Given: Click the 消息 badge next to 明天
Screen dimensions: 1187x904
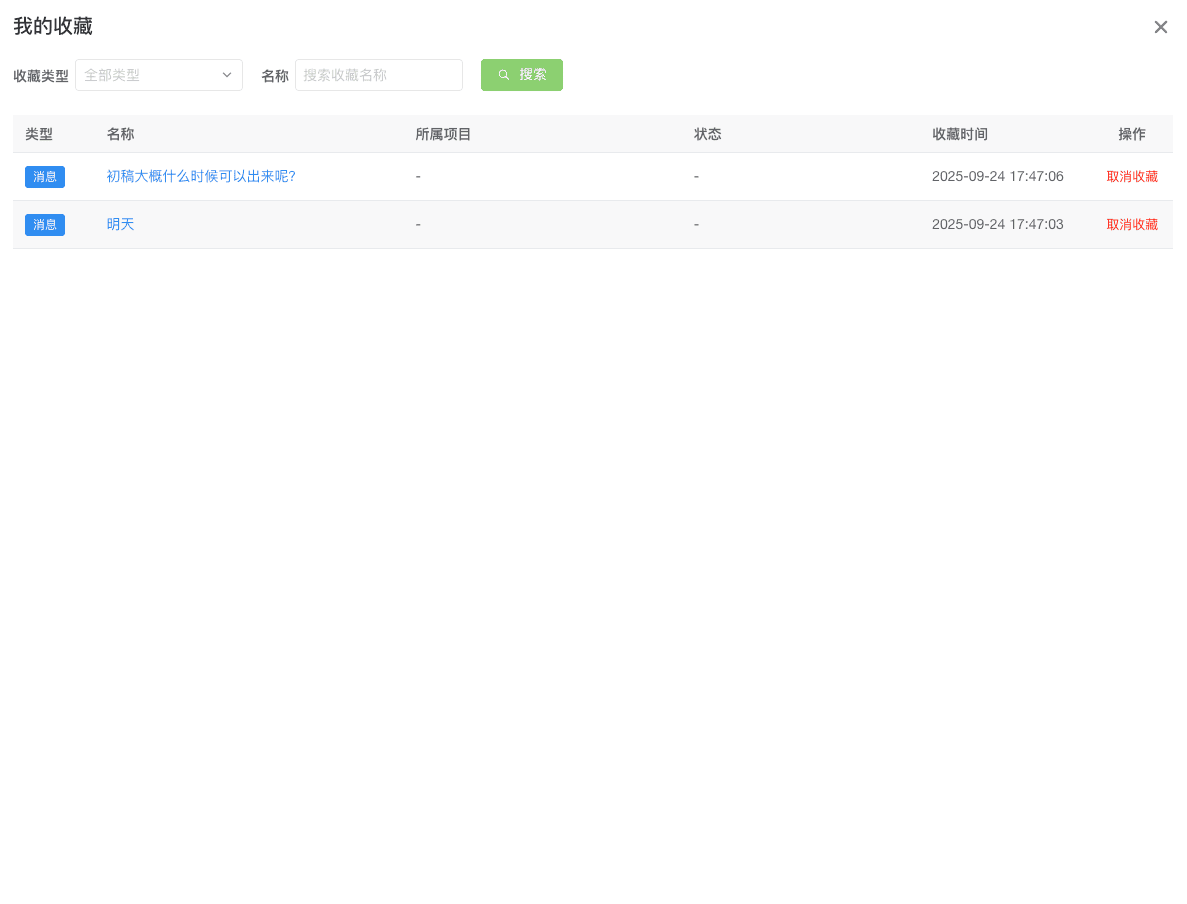Looking at the screenshot, I should pos(45,224).
